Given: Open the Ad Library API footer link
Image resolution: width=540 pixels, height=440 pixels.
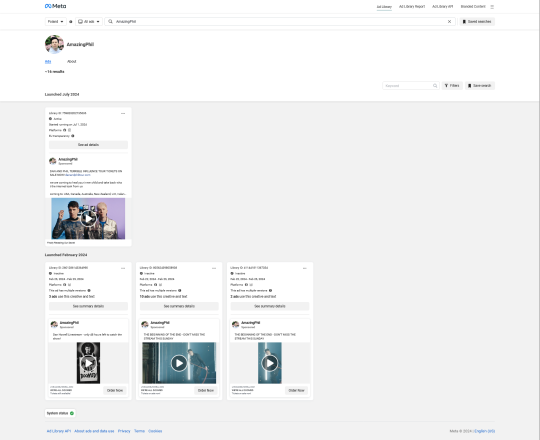Looking at the screenshot, I should [59, 431].
